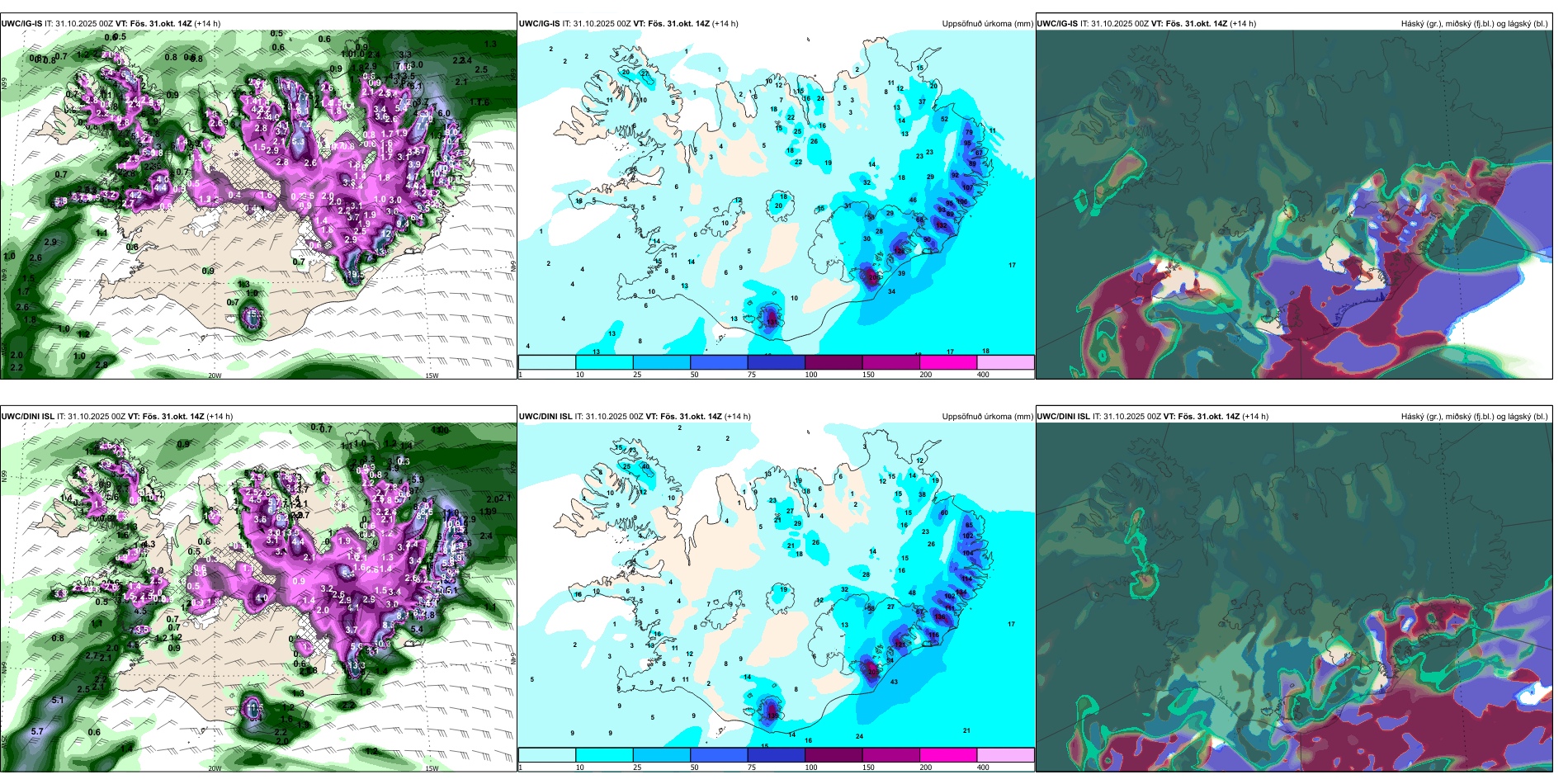This screenshot has width=1568, height=784.
Task: Click 'Háský (gr.), miðský (fj.bl.) og lágský (bl.)' on UWC/IG-IS
Action: (x=1475, y=24)
